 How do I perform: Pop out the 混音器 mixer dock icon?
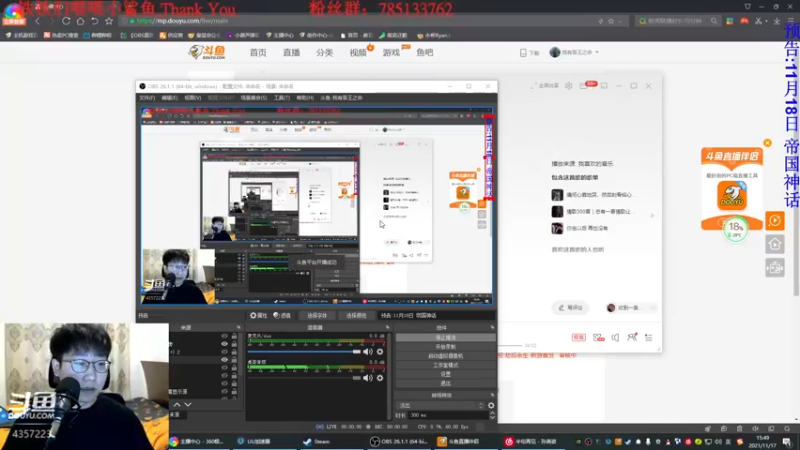point(387,328)
